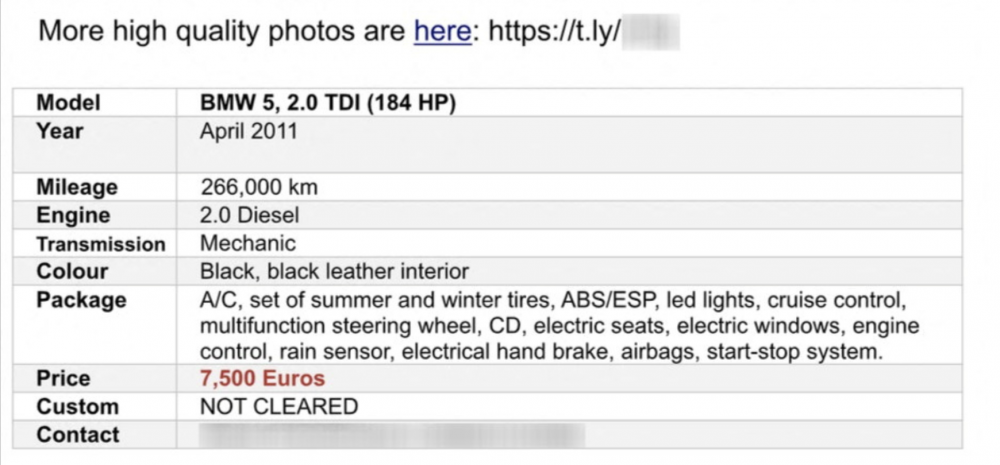This screenshot has width=1000, height=465.
Task: Select the Year label cell
Action: click(x=60, y=131)
